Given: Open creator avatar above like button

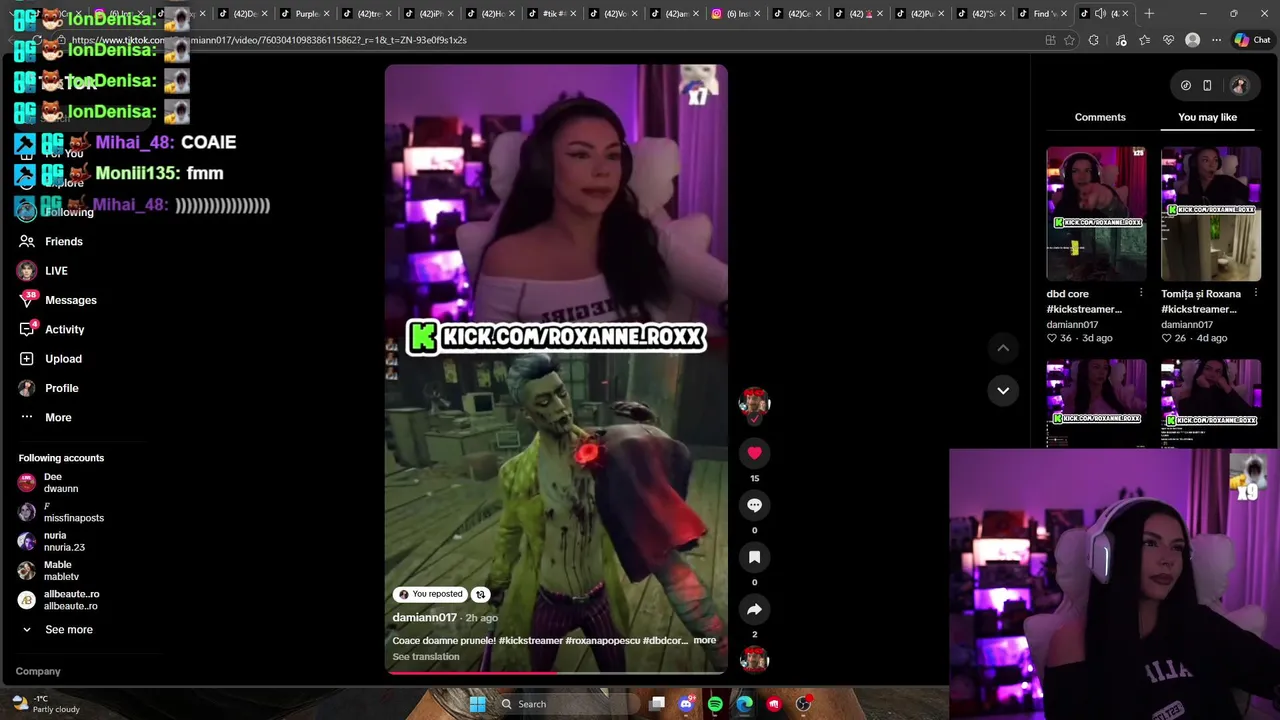Looking at the screenshot, I should tap(754, 403).
